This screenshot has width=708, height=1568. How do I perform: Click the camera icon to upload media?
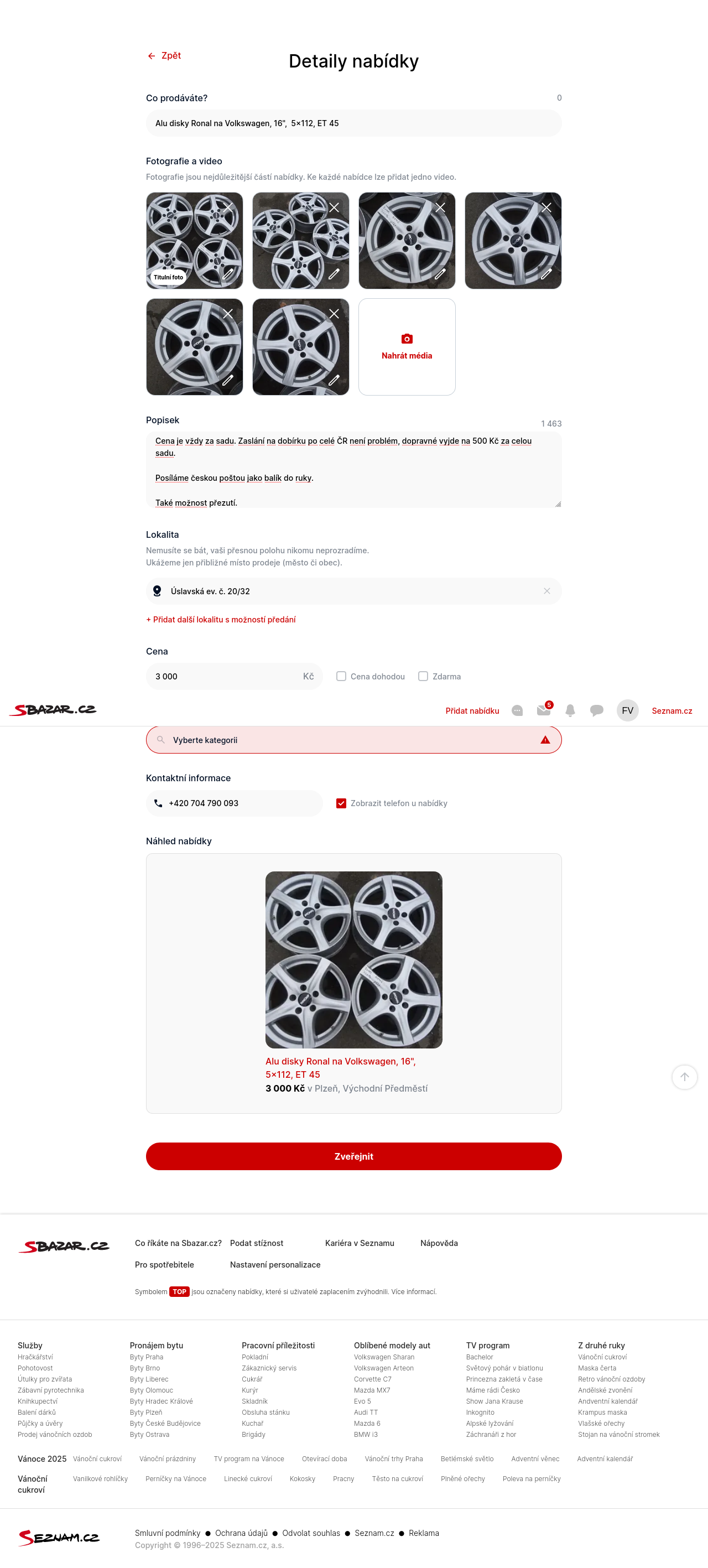point(407,339)
